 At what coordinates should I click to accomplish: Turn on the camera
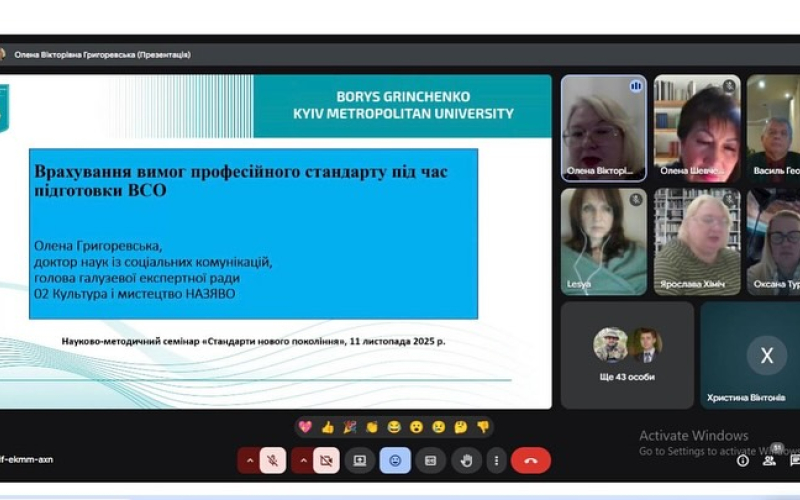(x=327, y=460)
